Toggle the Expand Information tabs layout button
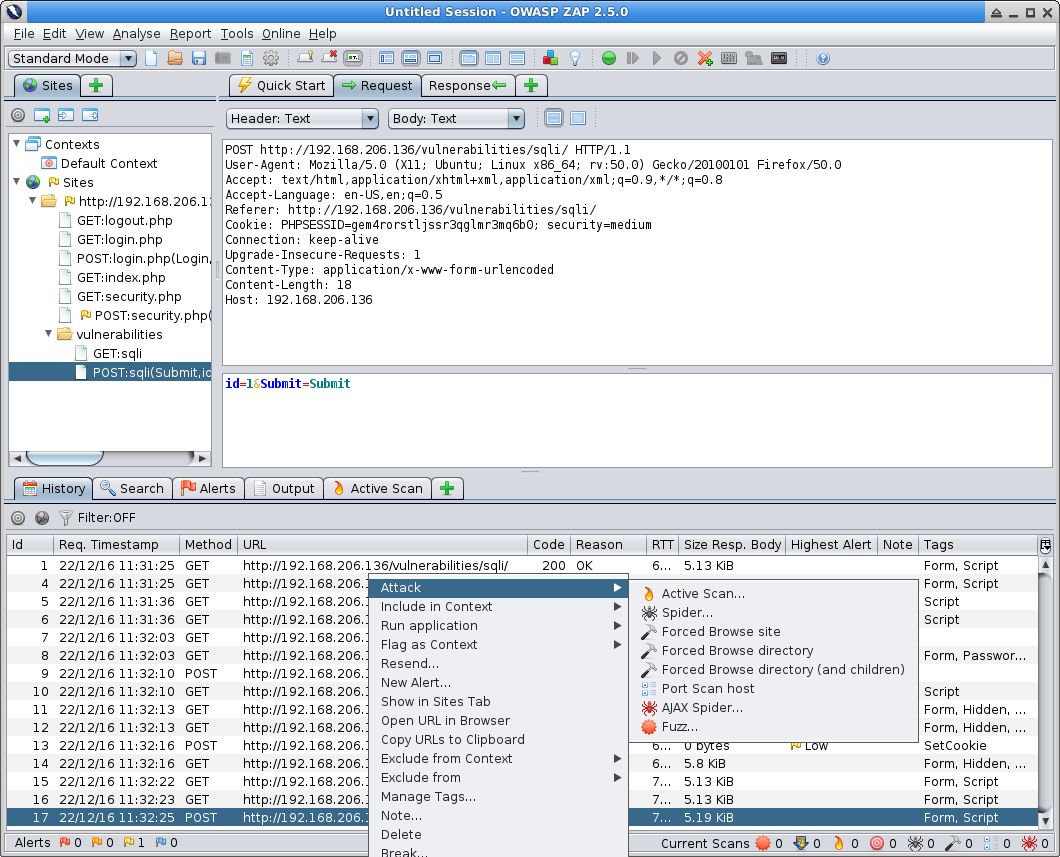 (x=410, y=58)
